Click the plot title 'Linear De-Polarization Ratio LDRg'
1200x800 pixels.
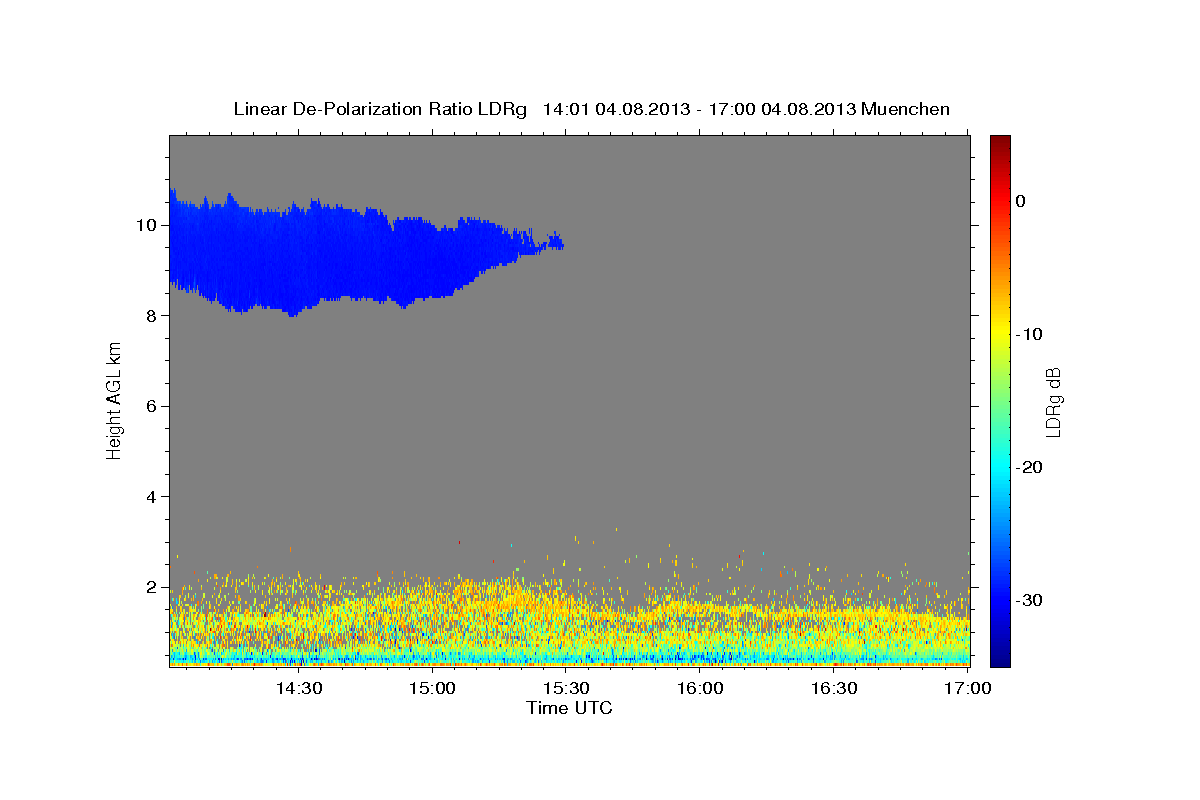[379, 109]
